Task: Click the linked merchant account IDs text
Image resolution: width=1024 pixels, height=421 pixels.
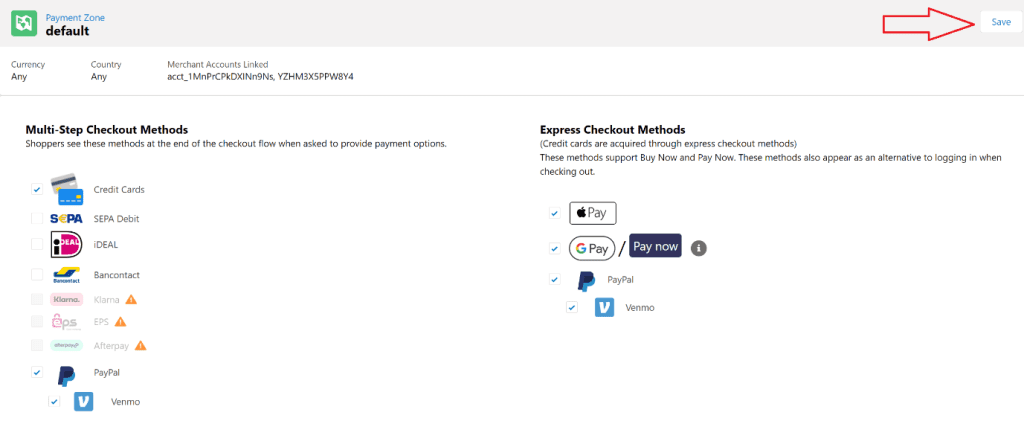Action: 261,76
